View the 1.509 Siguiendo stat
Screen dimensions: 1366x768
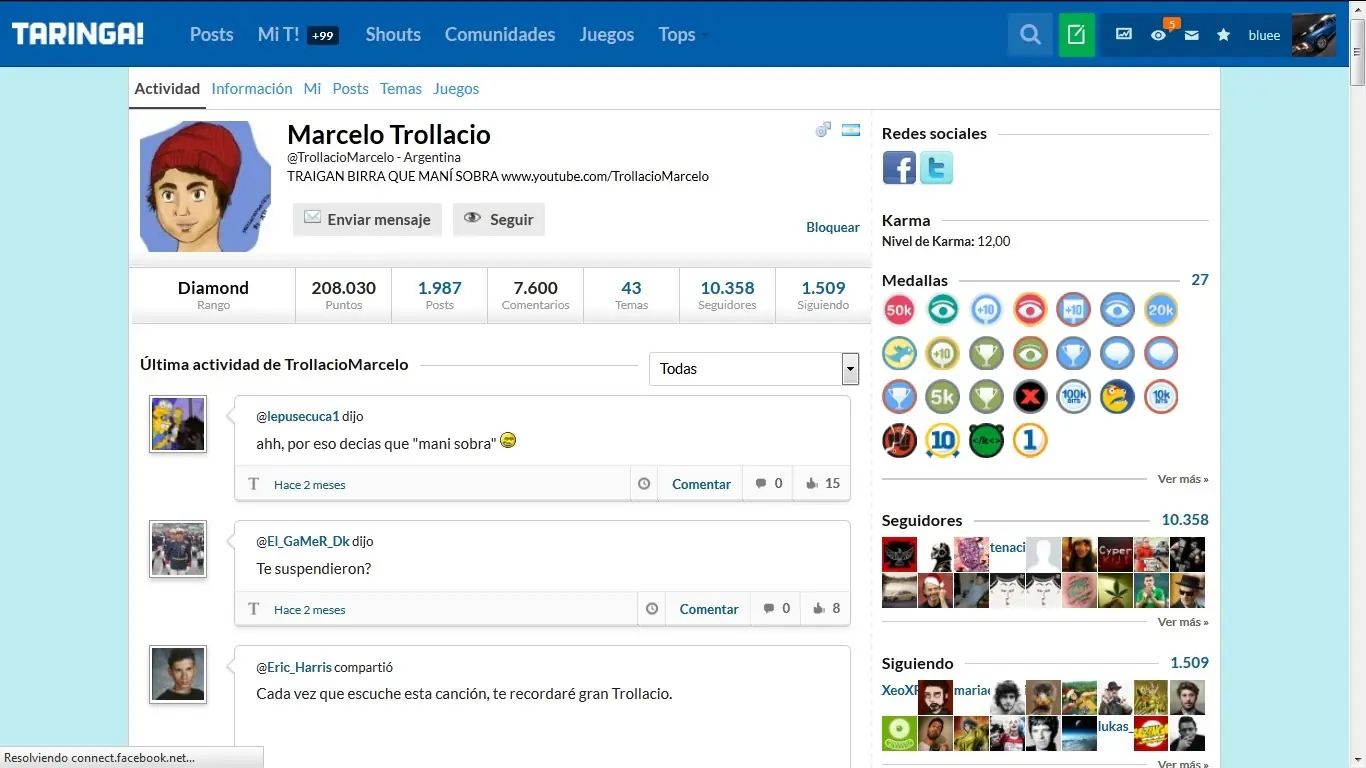(823, 295)
